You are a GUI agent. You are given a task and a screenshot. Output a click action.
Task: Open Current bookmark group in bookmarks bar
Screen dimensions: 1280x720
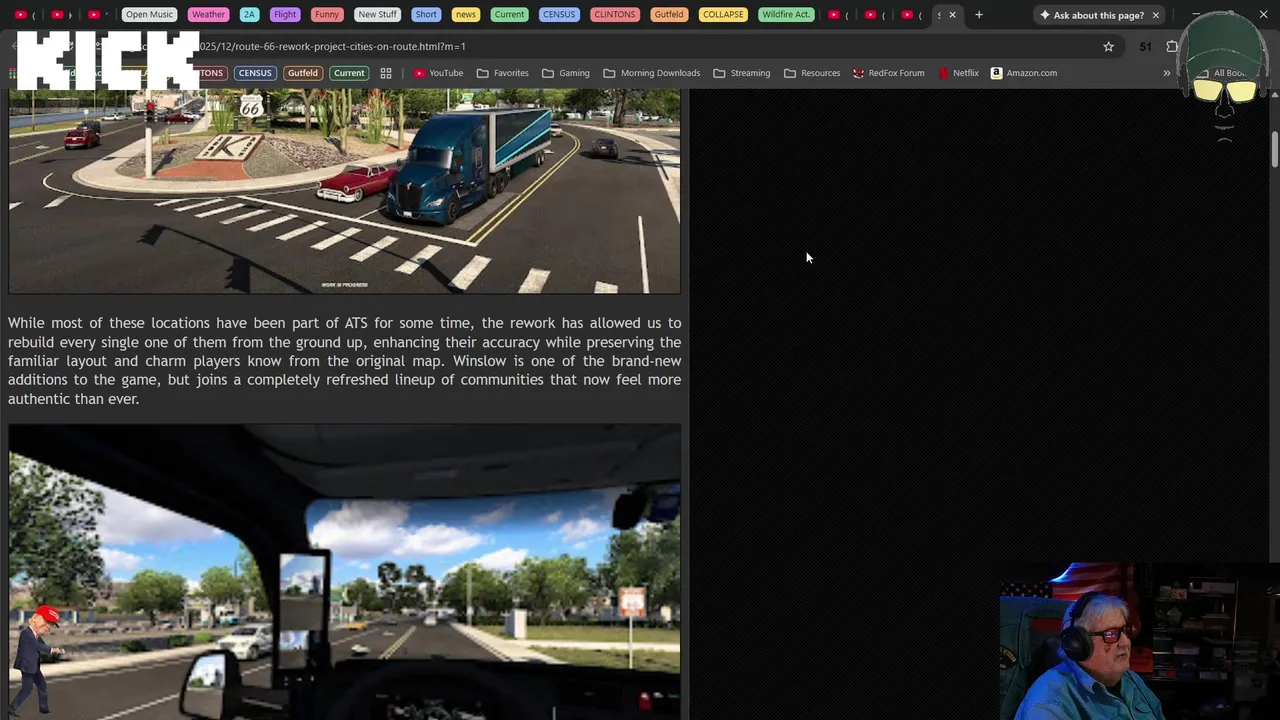349,73
